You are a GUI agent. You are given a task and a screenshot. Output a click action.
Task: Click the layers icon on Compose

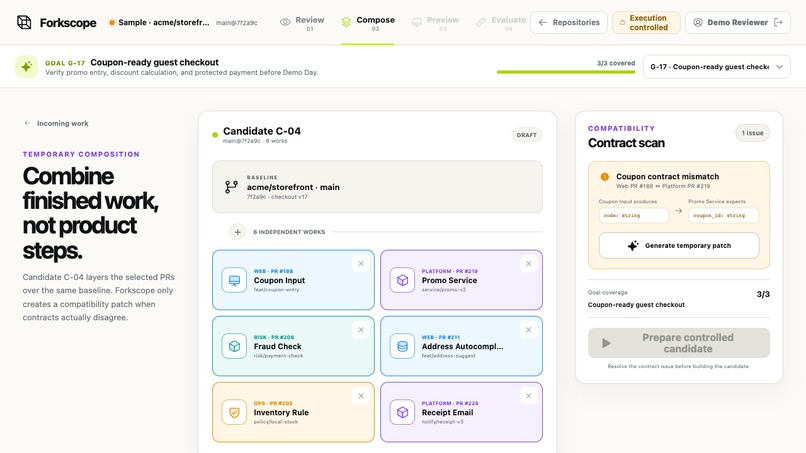coord(346,22)
